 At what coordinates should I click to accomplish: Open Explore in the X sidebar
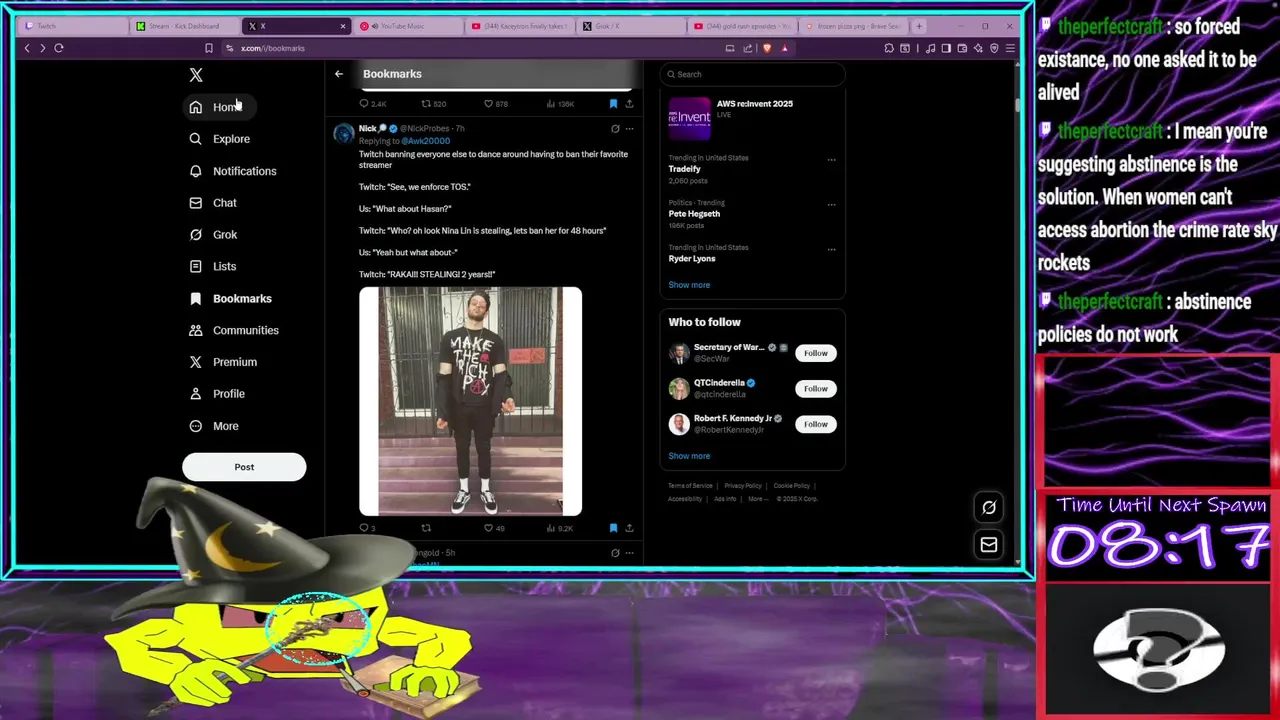coord(219,139)
